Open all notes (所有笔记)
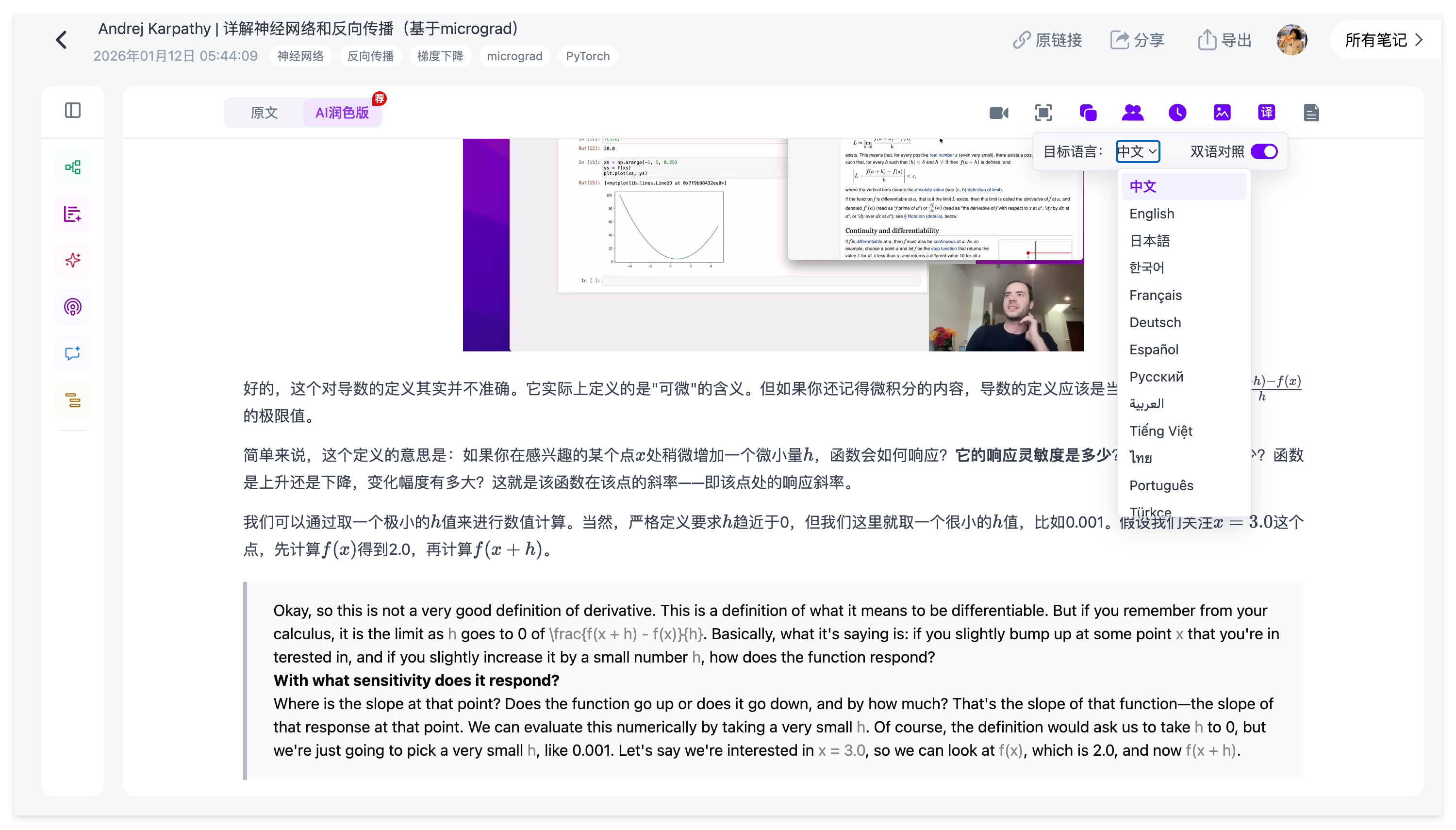Screen dimensions: 1456x830 pyautogui.click(x=1384, y=40)
